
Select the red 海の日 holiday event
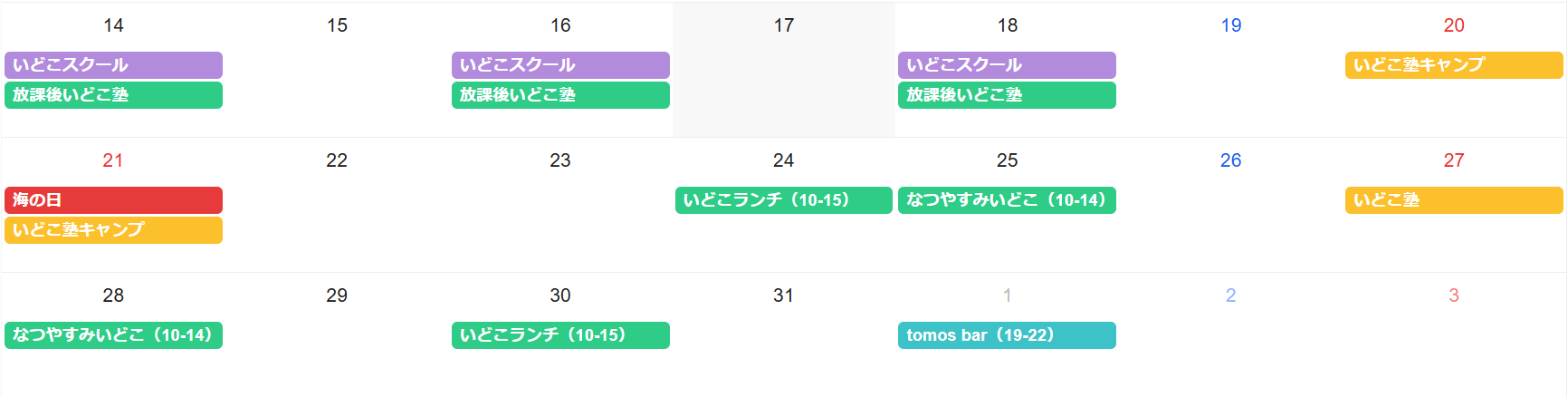pos(113,200)
